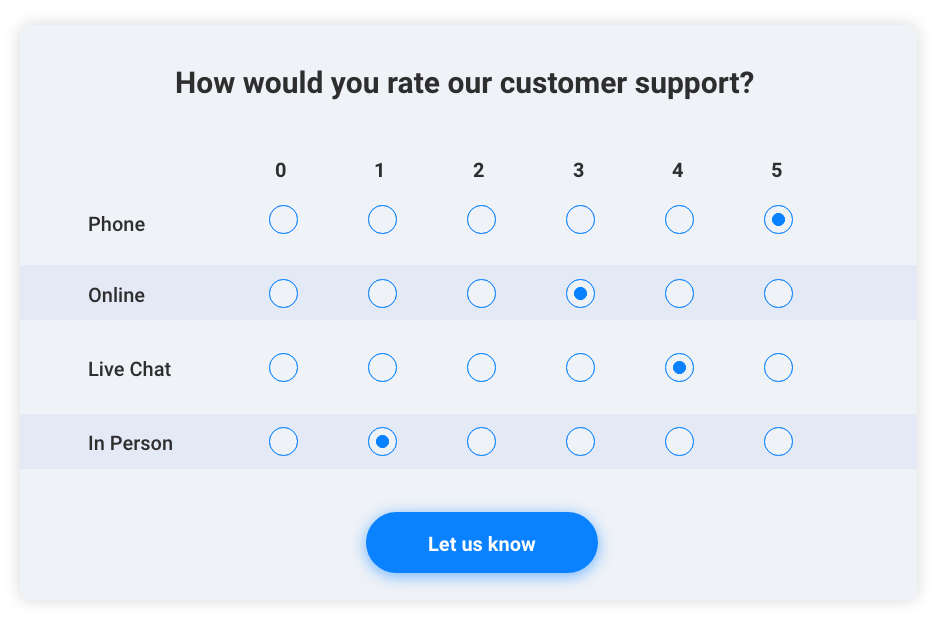Click the selected 5 rating for Phone
The height and width of the screenshot is (636, 949).
778,220
